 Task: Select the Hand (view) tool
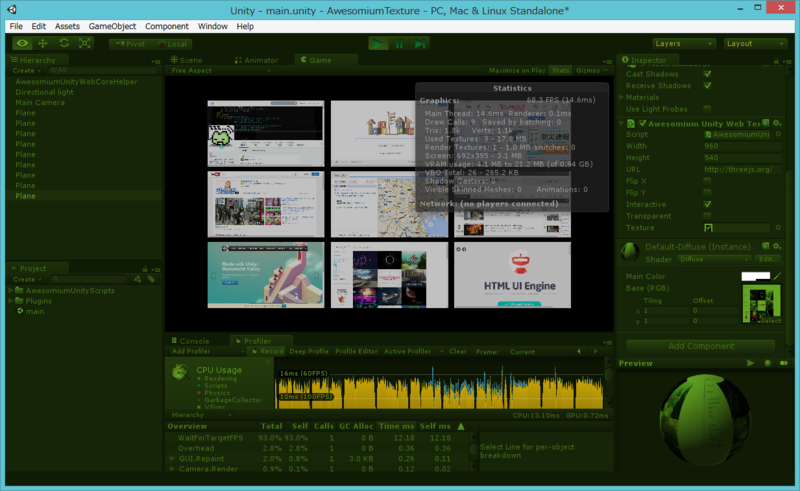(x=22, y=43)
